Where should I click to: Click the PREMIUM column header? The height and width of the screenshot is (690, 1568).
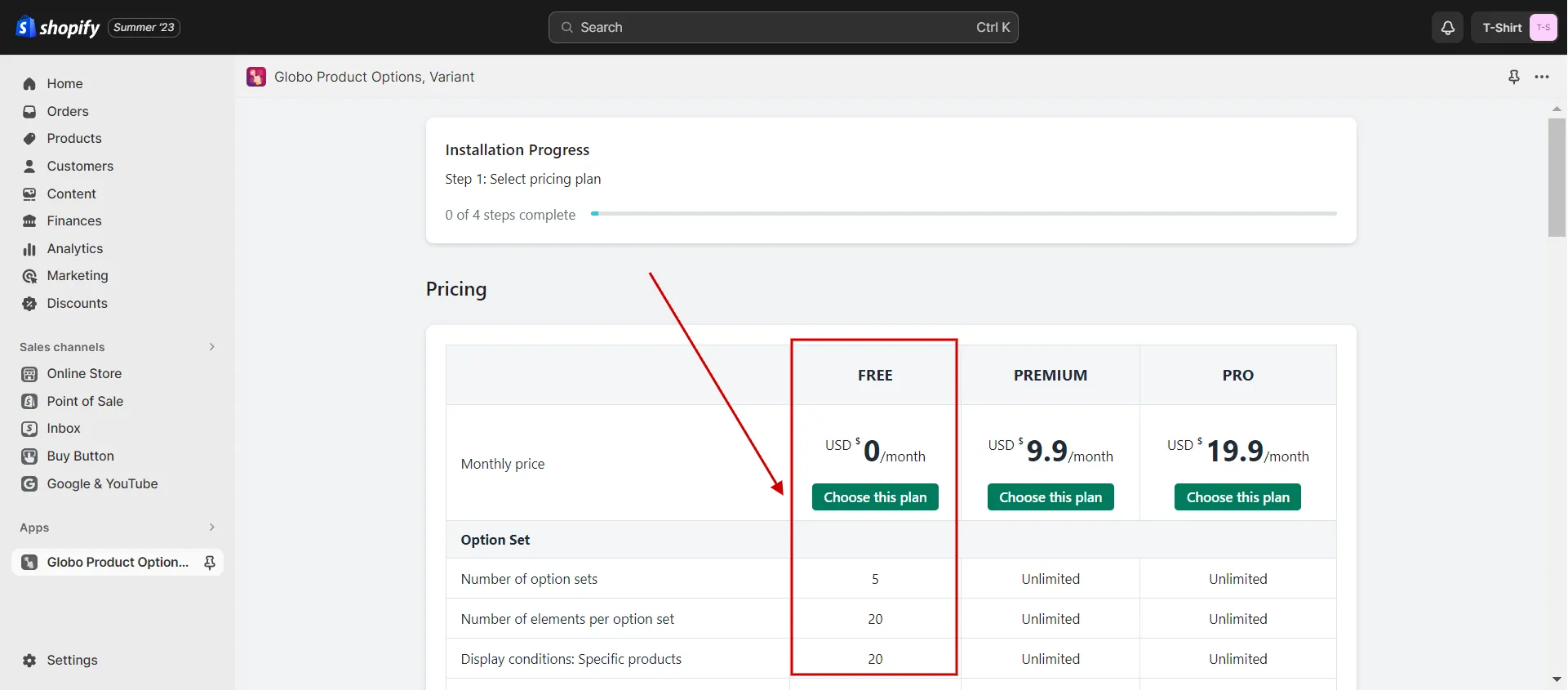point(1051,376)
